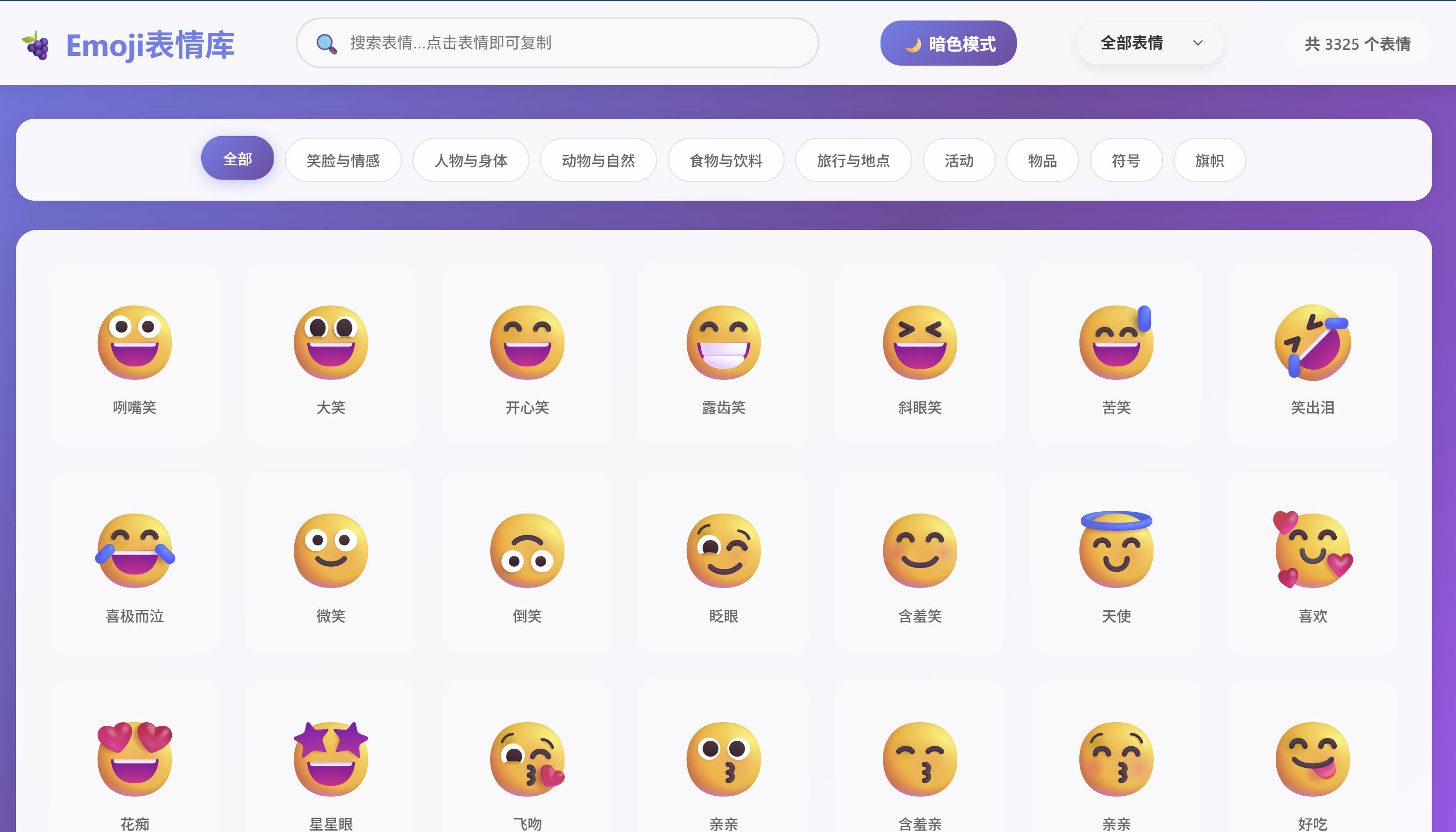Image resolution: width=1456 pixels, height=832 pixels.
Task: Click the 共 3325 个表情 counter
Action: [1357, 44]
